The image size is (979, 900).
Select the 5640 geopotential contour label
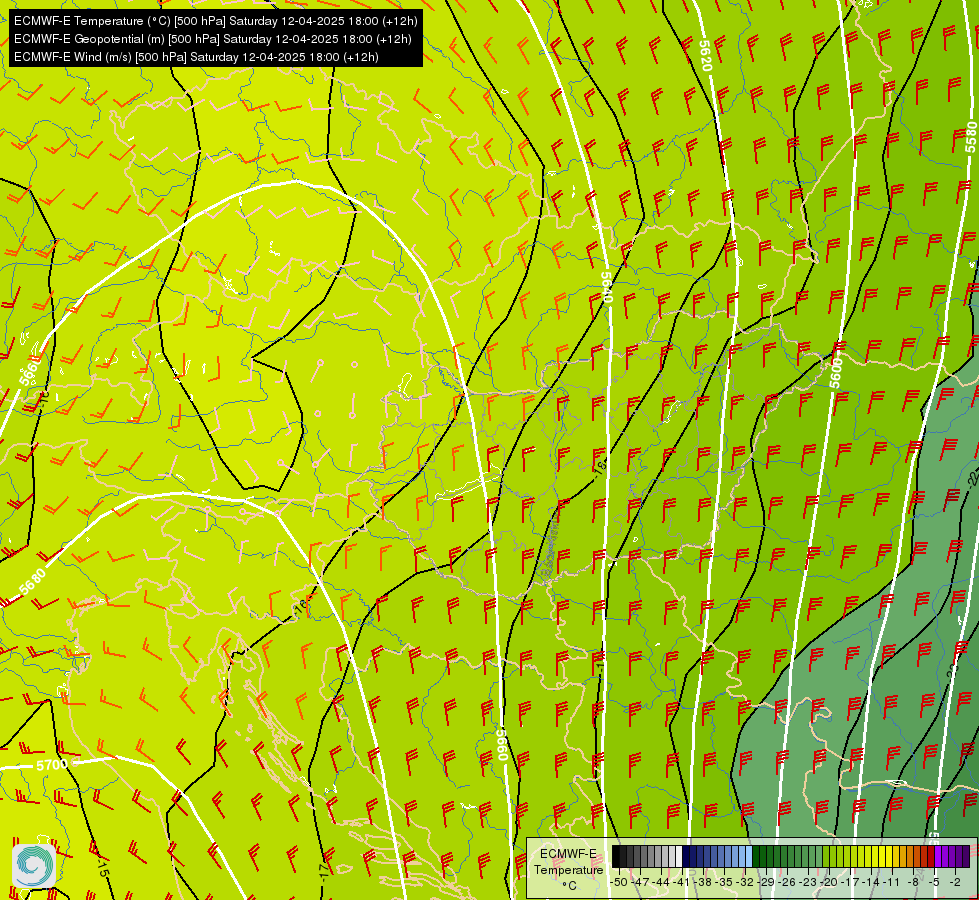[x=606, y=287]
